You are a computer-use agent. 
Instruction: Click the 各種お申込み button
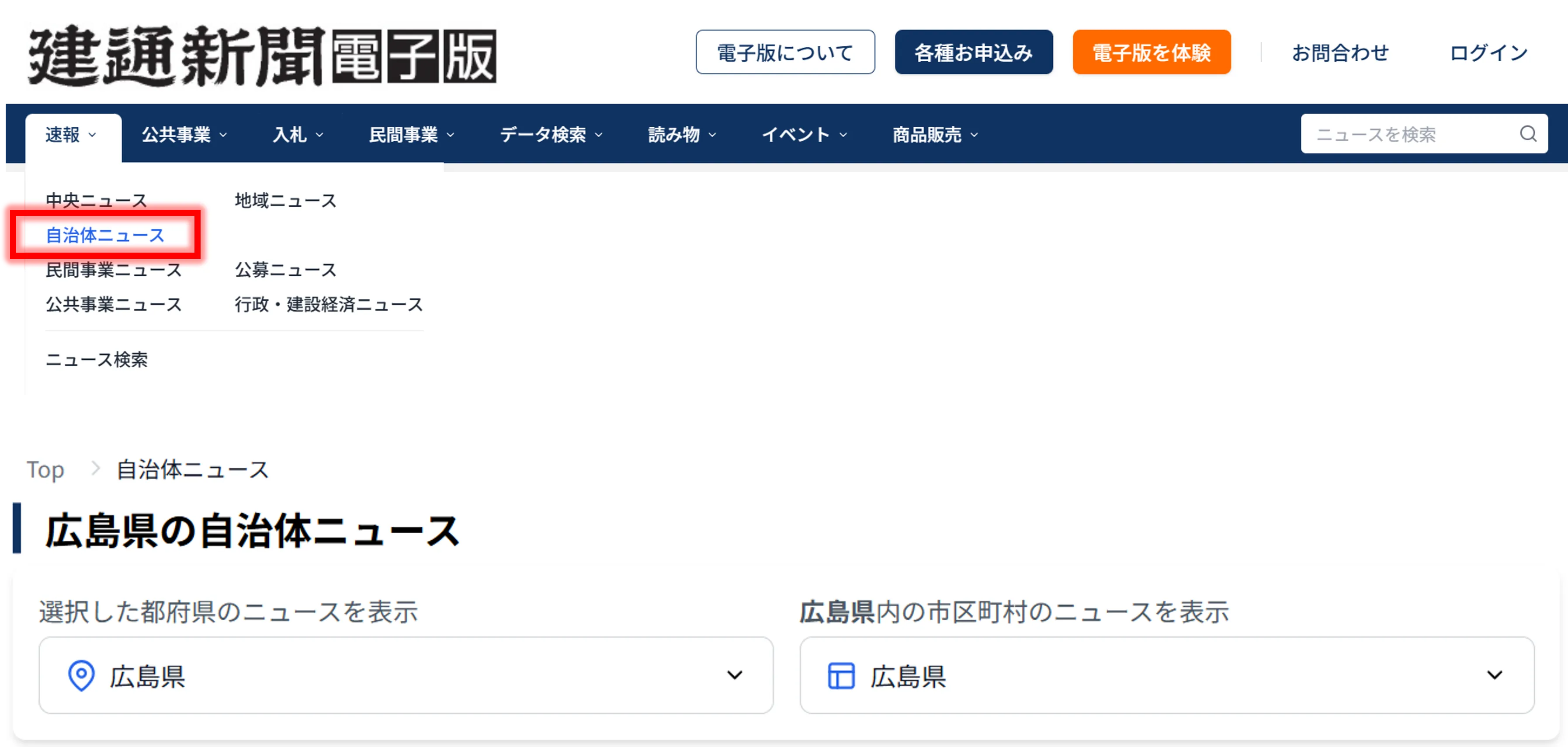pyautogui.click(x=973, y=52)
